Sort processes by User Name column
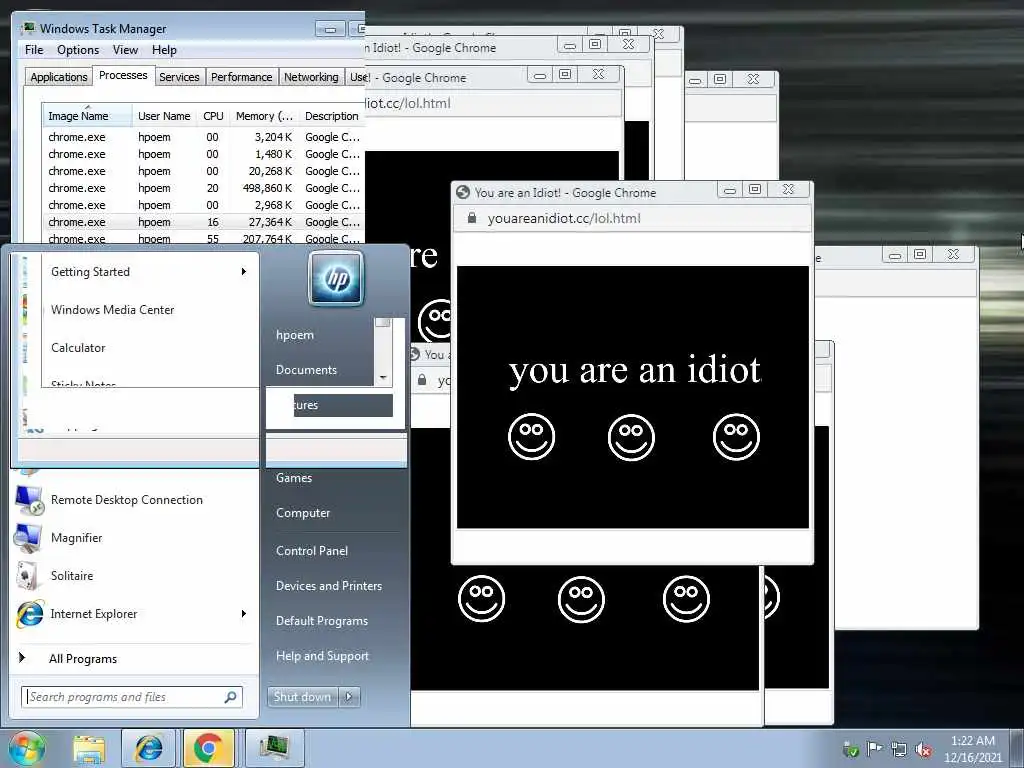The width and height of the screenshot is (1024, 768). point(164,116)
